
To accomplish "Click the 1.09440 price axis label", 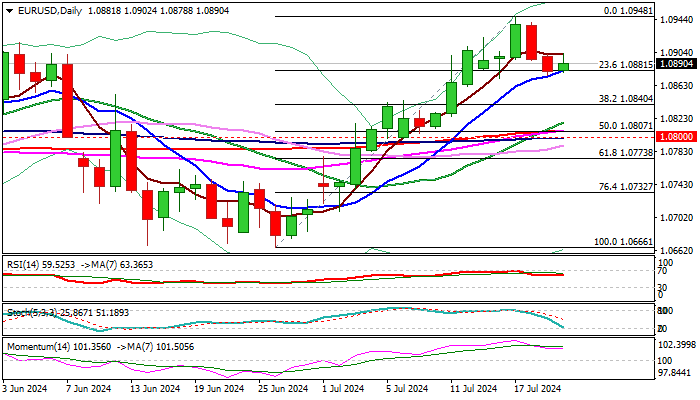I will (677, 20).
